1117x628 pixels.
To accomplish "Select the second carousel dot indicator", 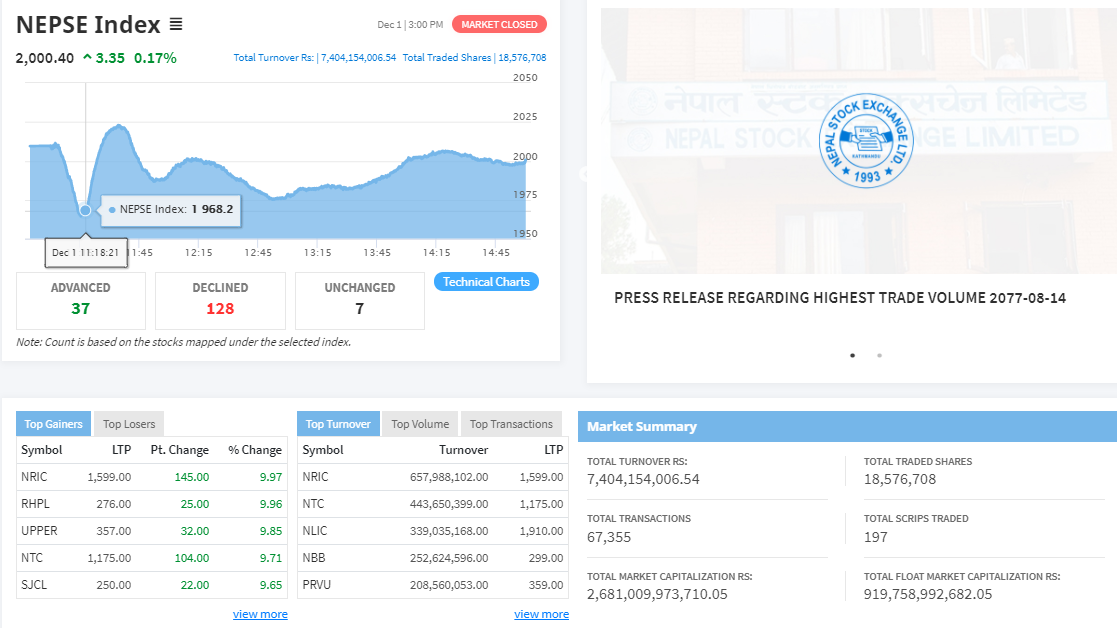I will 879,355.
